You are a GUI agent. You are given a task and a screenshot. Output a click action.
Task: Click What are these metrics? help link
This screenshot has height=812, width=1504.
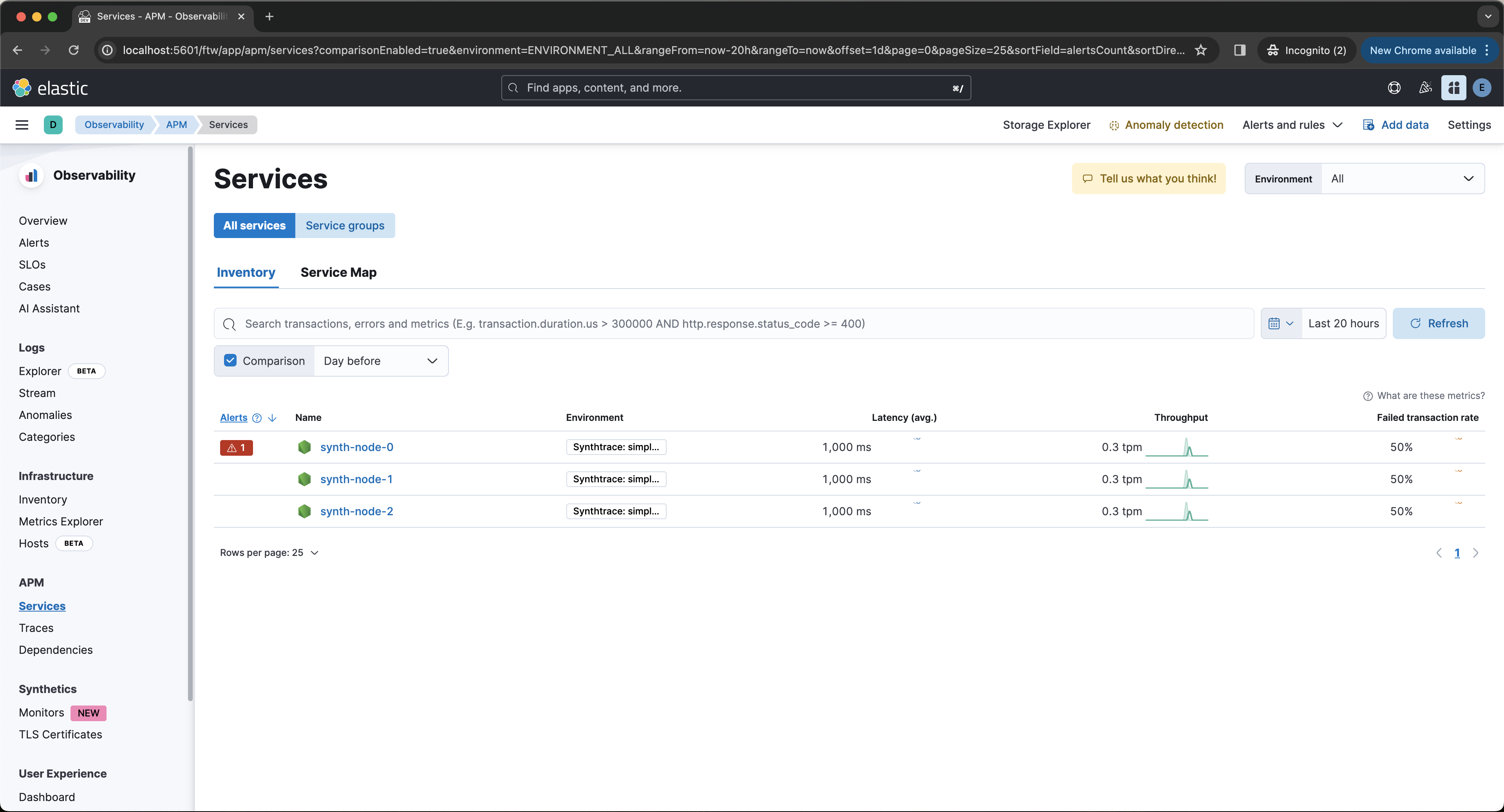[1424, 396]
